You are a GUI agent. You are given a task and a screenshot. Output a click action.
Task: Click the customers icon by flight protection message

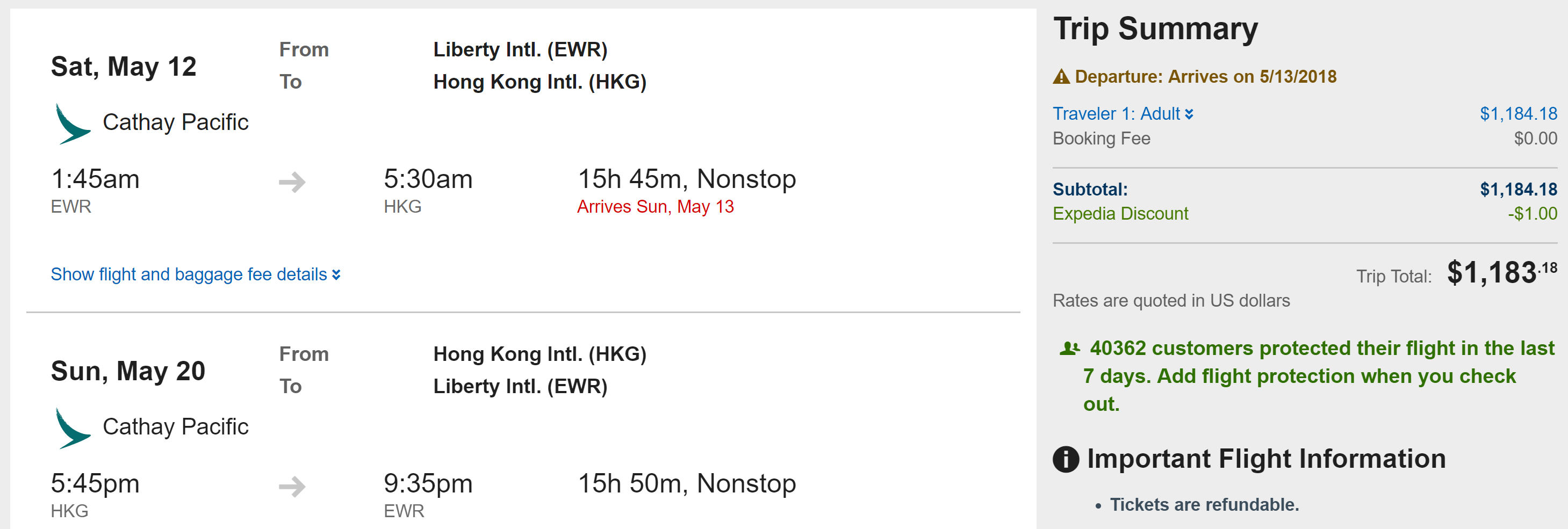pos(1069,349)
